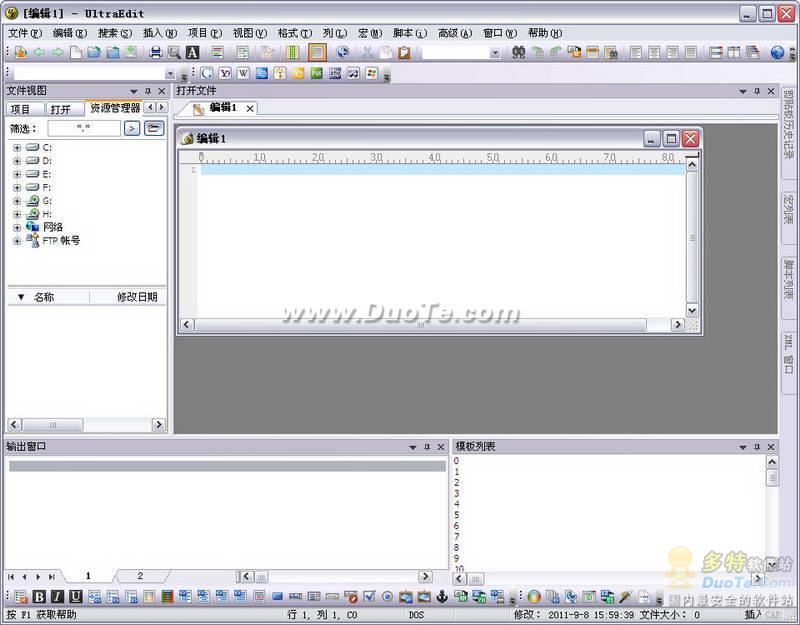The width and height of the screenshot is (800, 625).
Task: Click the filter apply '>' button
Action: [132, 129]
